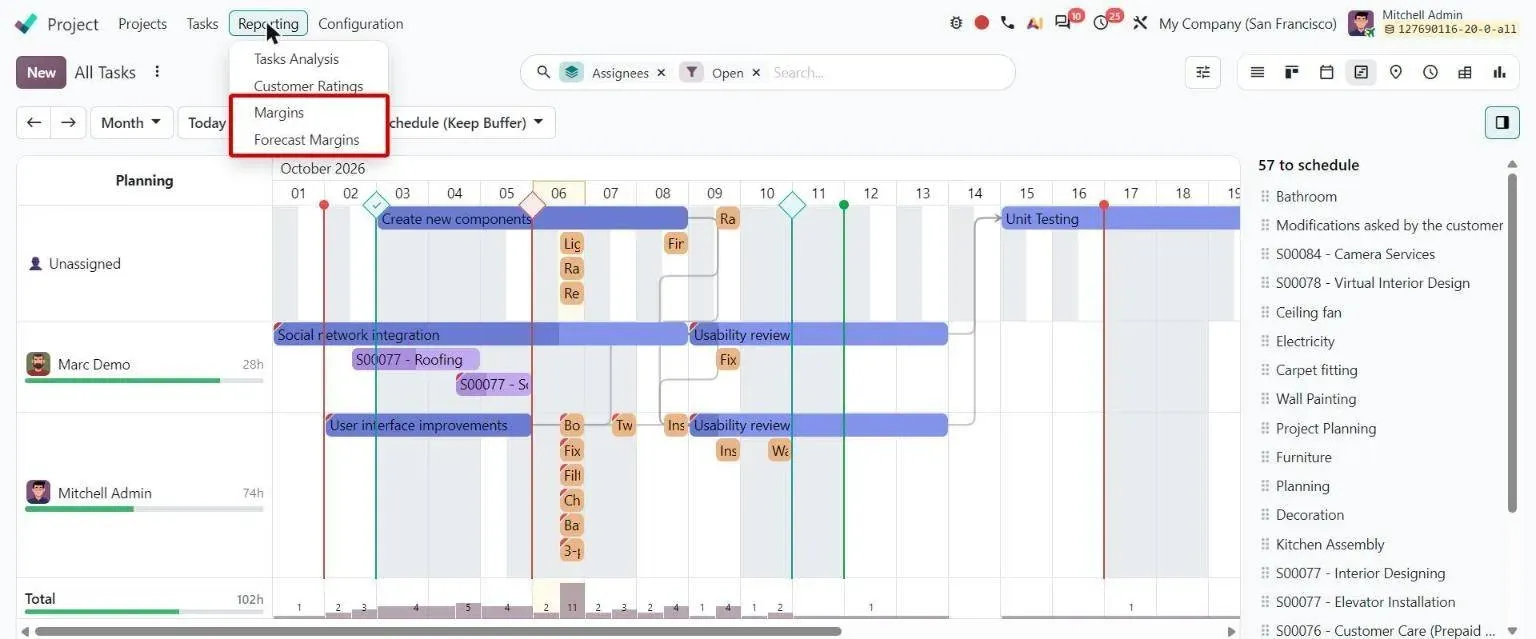This screenshot has width=1536, height=639.
Task: Switch to Calendar view icon
Action: [1327, 72]
